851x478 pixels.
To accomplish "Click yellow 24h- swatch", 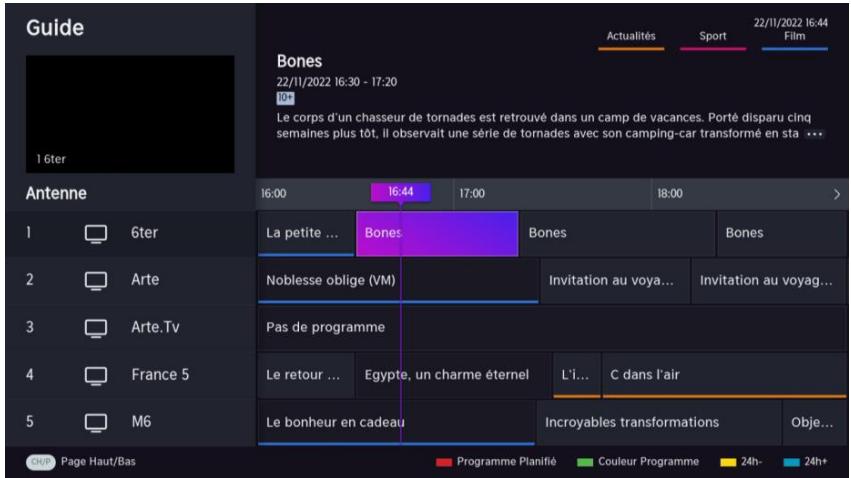I will click(728, 462).
